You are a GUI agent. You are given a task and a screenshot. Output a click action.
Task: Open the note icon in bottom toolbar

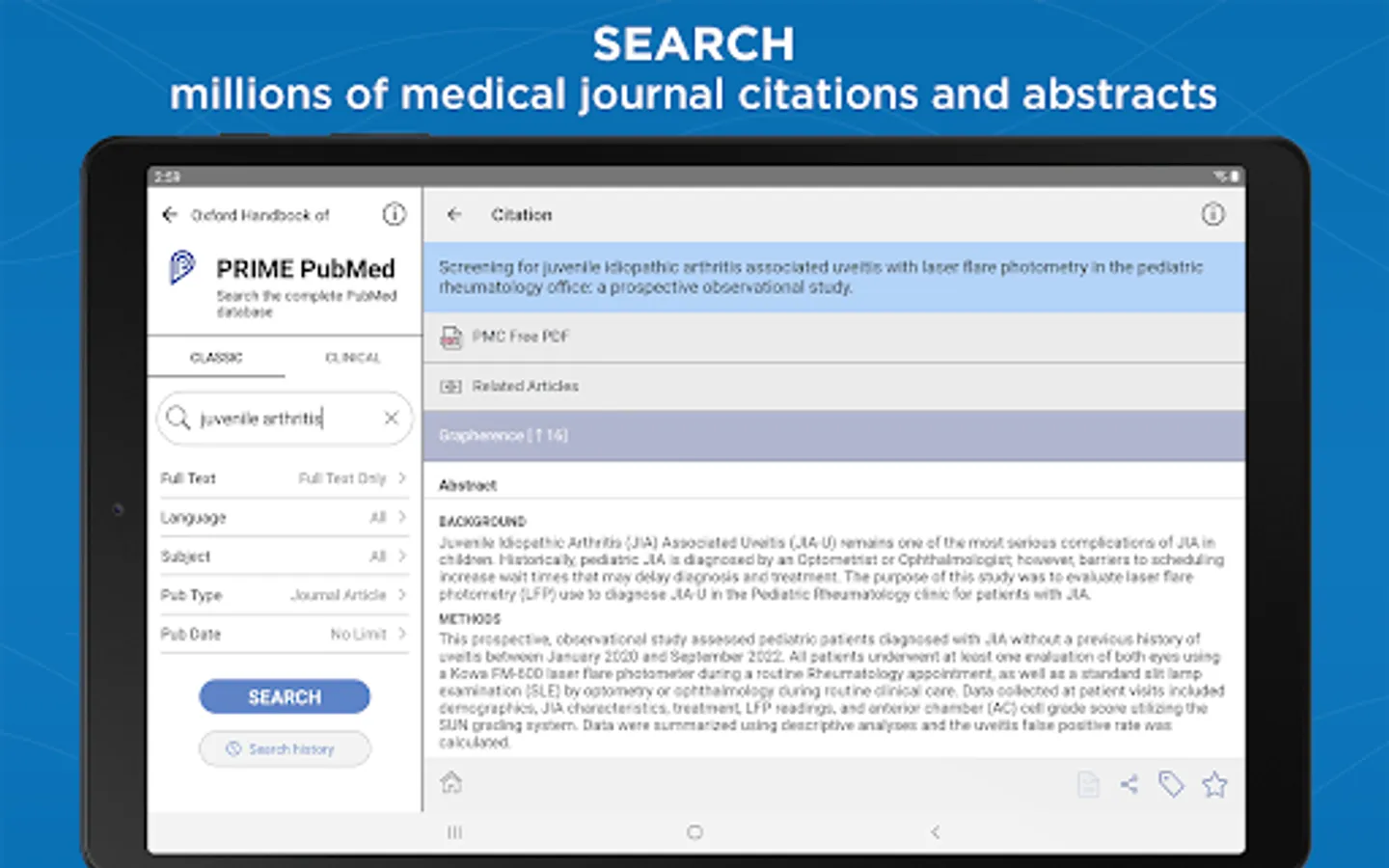click(1088, 784)
